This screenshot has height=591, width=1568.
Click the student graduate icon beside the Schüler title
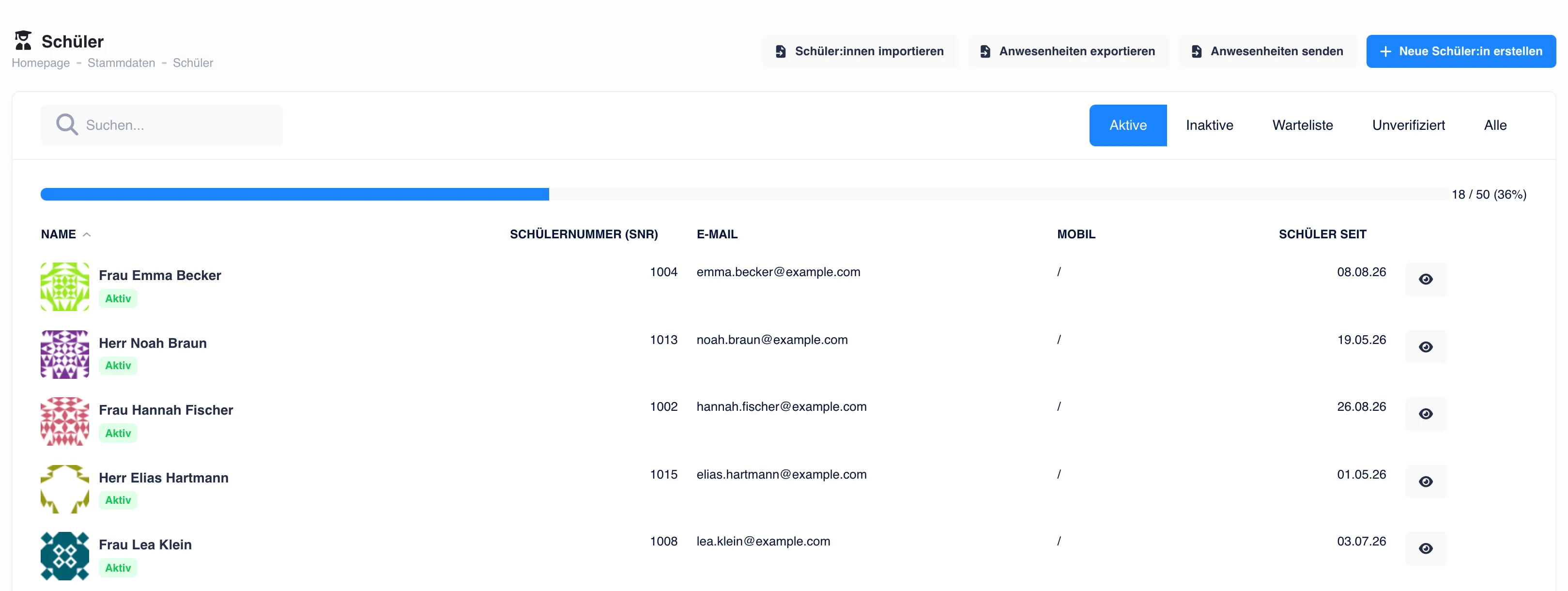[23, 40]
